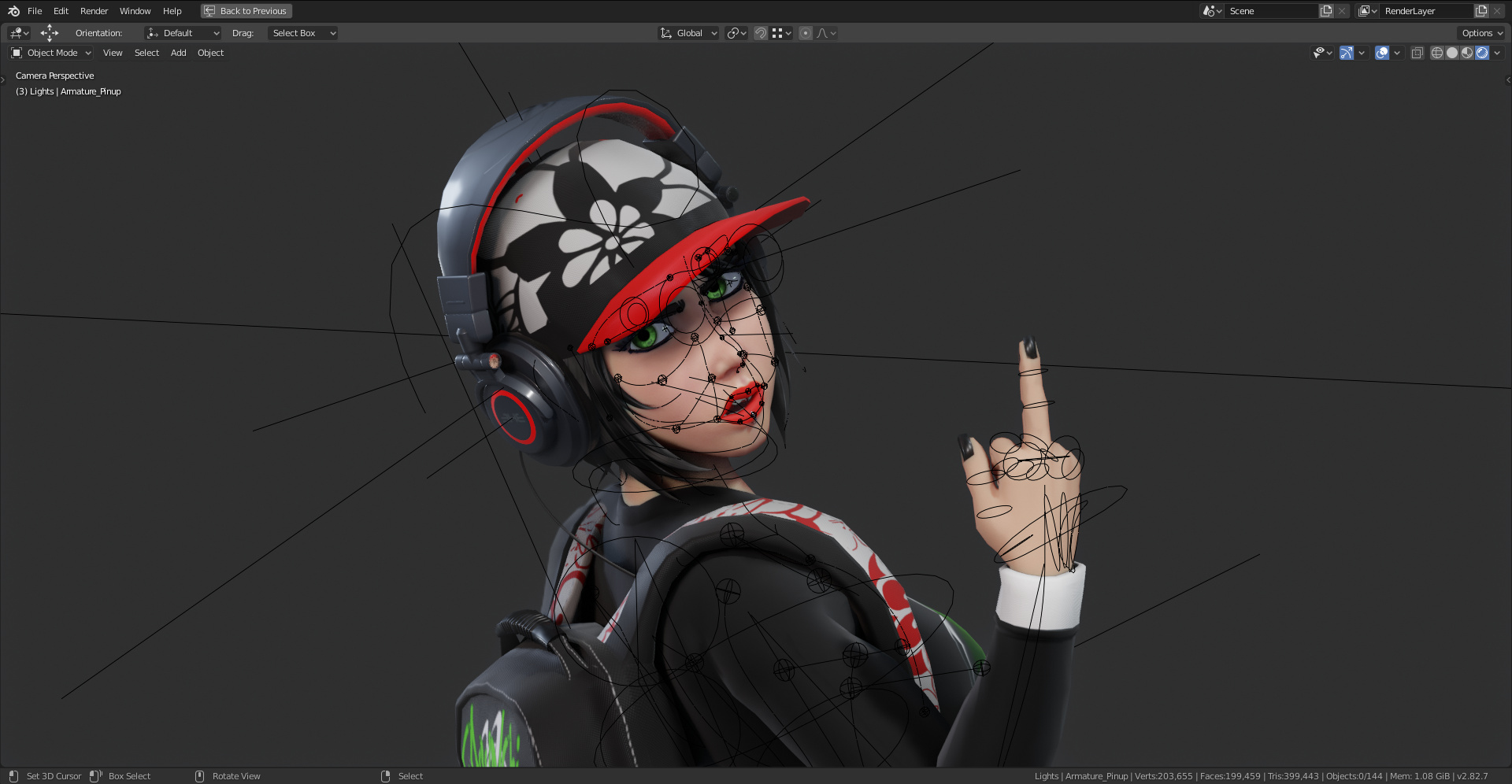Click Back to Previous button

coord(246,11)
